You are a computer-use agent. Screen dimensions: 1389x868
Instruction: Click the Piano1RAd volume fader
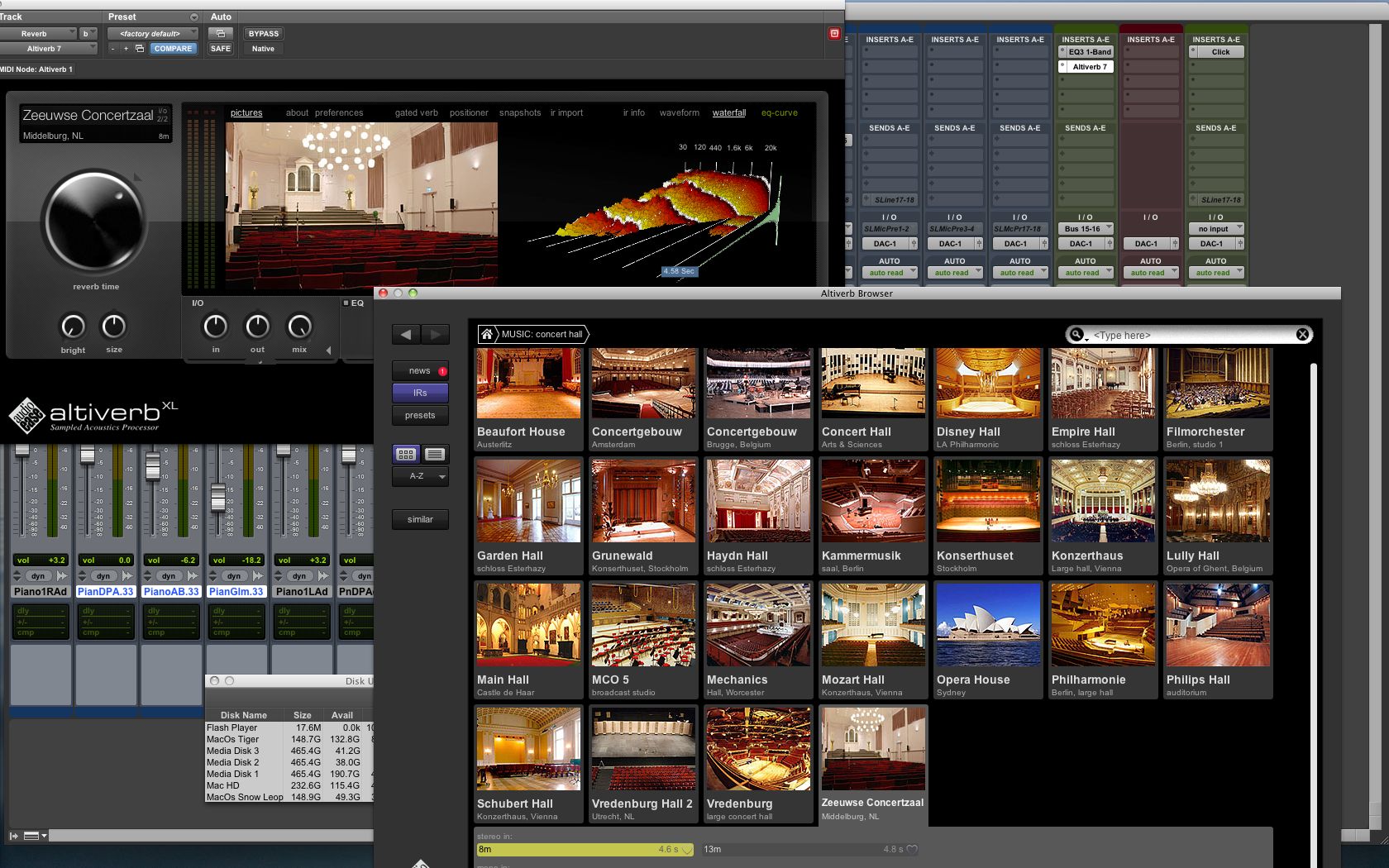[x=22, y=451]
